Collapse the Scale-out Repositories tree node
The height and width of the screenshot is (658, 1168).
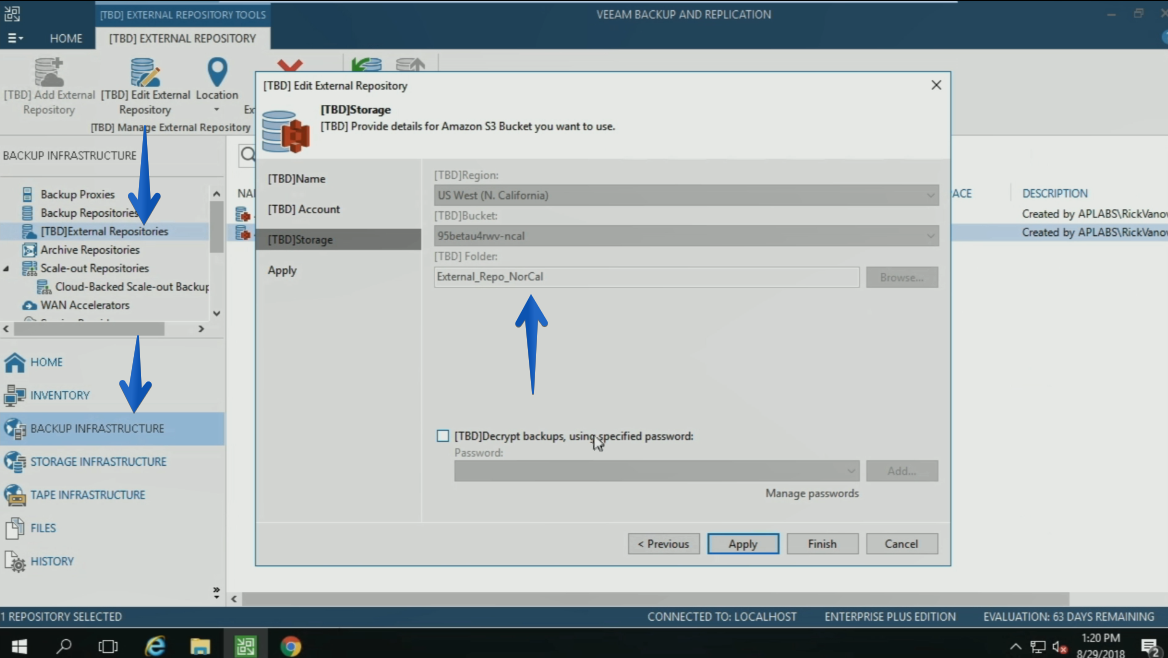[7, 268]
